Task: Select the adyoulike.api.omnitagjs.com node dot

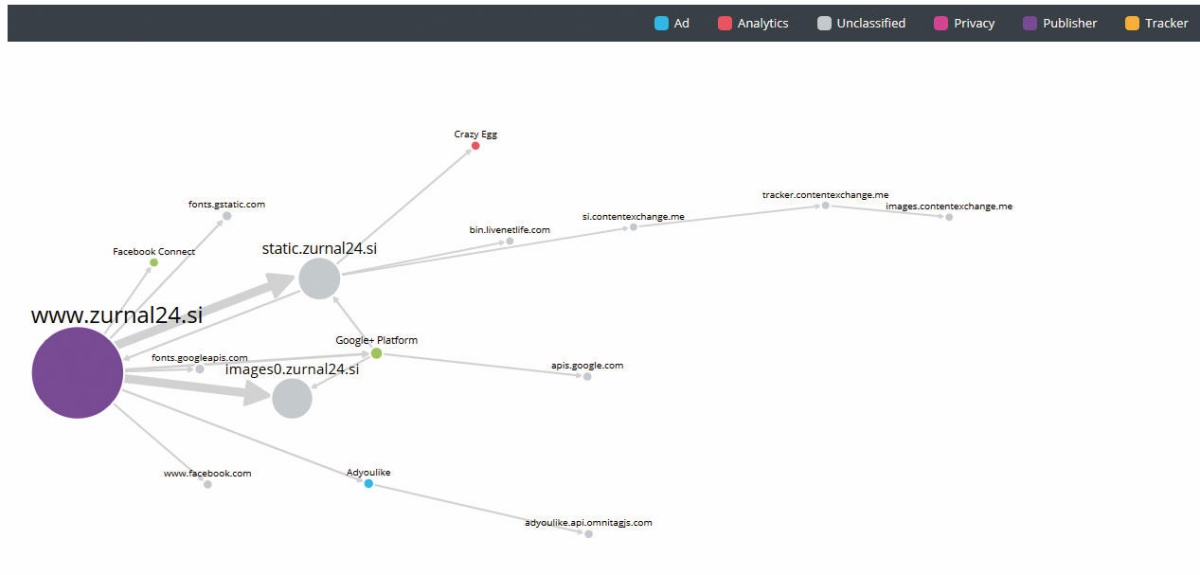Action: 588,534
